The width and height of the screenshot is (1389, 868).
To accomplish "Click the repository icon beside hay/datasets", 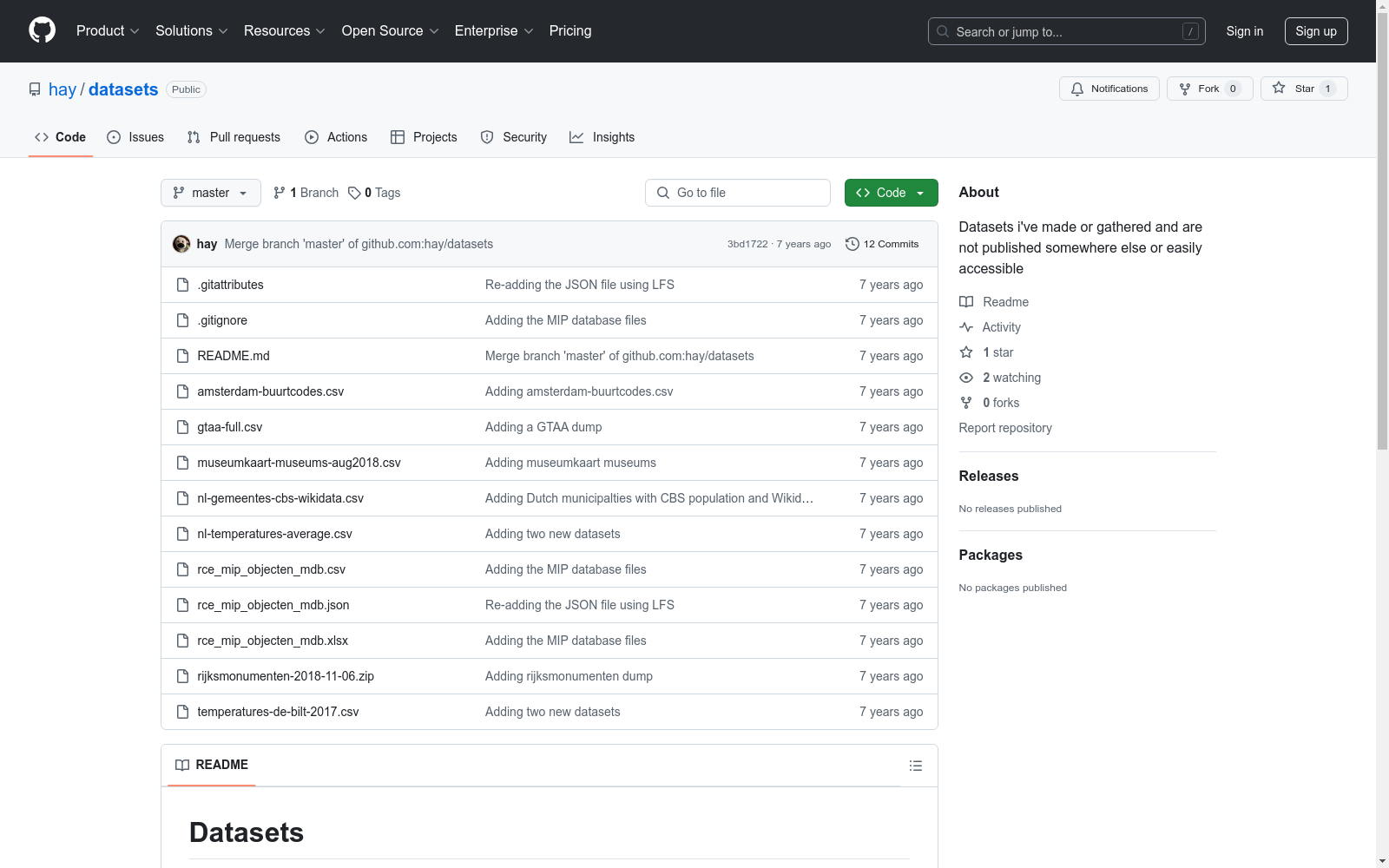I will [x=35, y=89].
